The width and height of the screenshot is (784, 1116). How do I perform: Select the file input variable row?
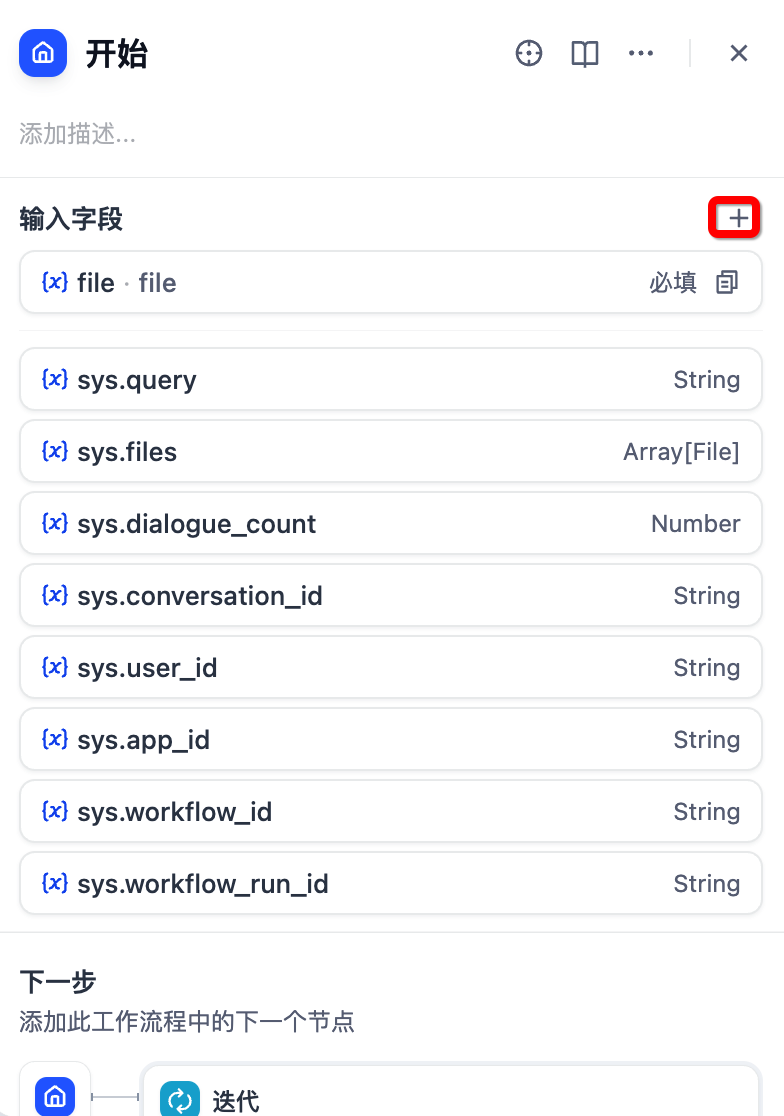click(391, 283)
